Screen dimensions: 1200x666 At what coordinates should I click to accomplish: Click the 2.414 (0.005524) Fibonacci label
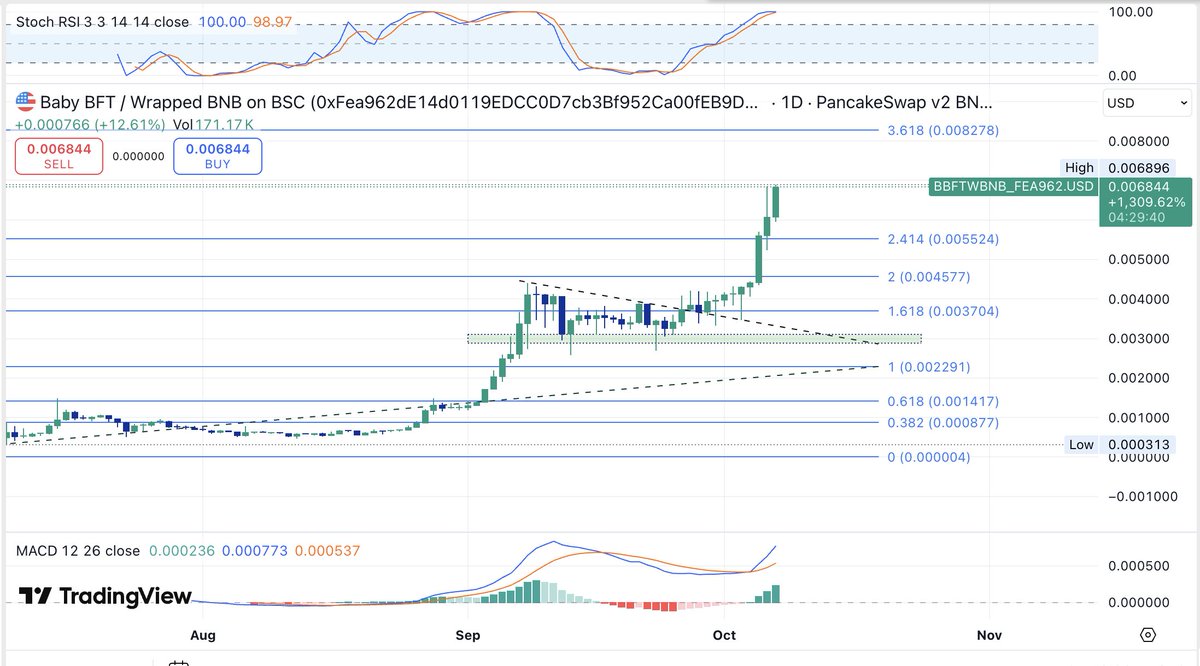pos(943,239)
